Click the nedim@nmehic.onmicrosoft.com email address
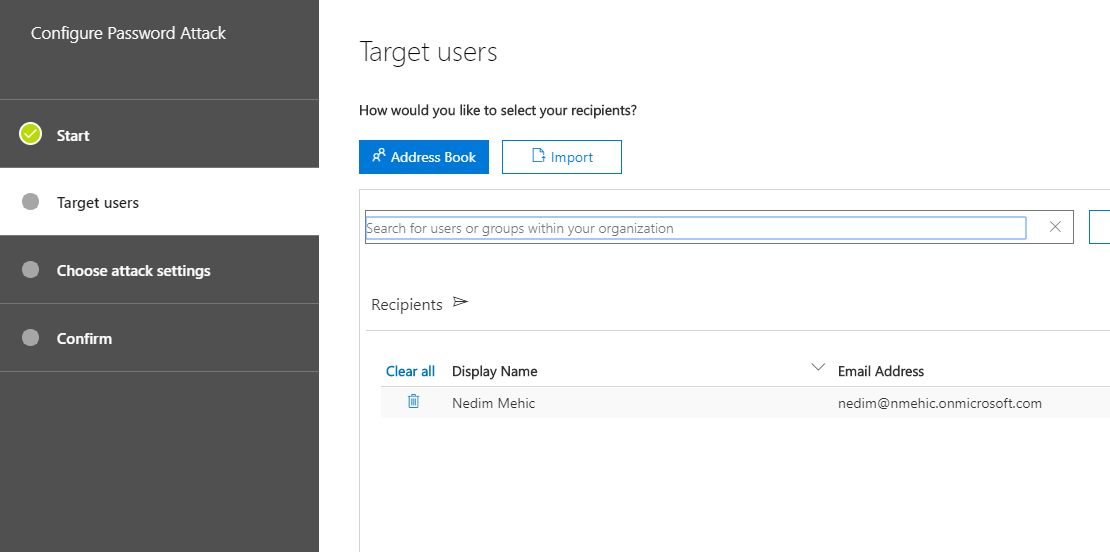The width and height of the screenshot is (1110, 552). point(939,403)
